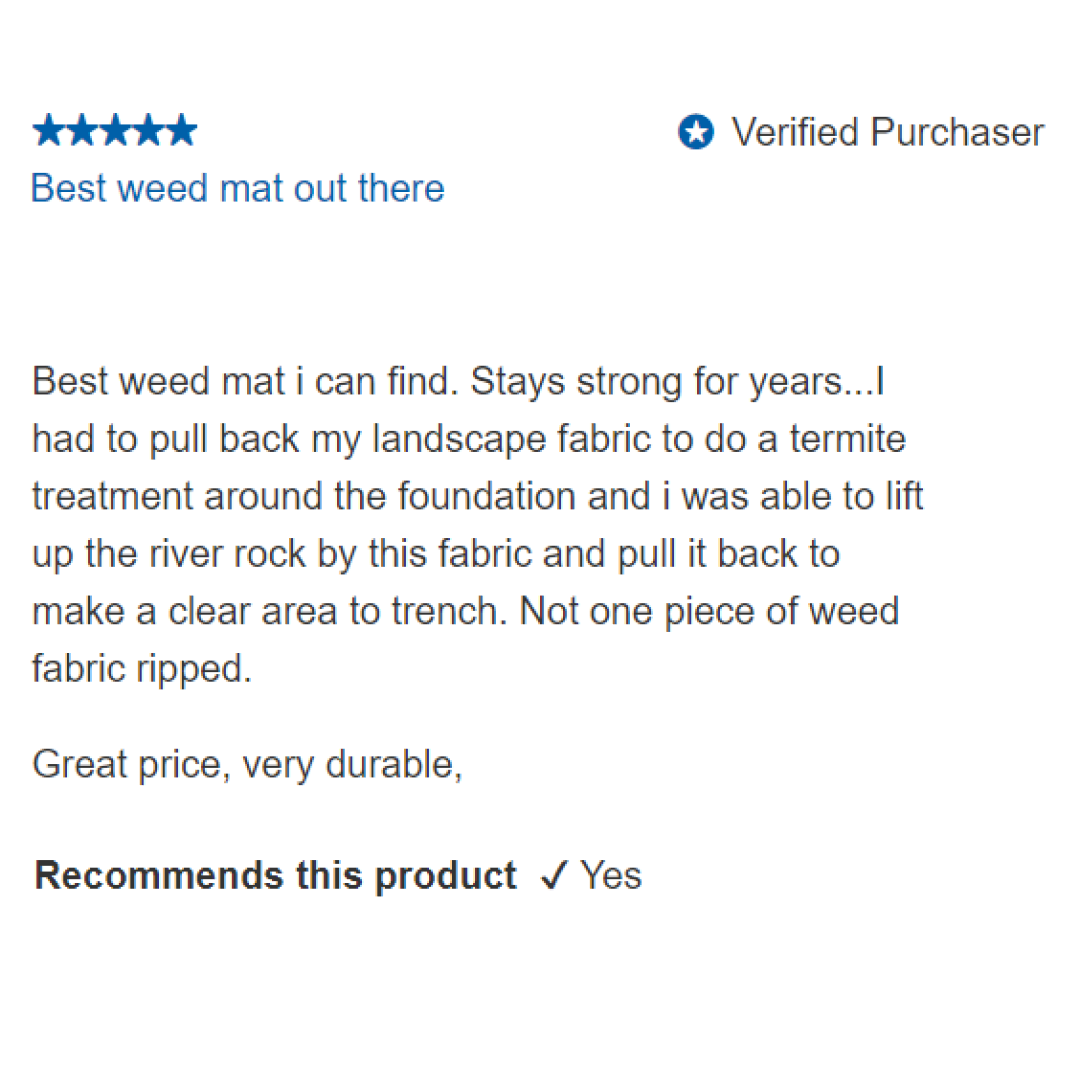Click the "Yes" recommendation text
This screenshot has width=1080, height=1080.
pyautogui.click(x=611, y=876)
